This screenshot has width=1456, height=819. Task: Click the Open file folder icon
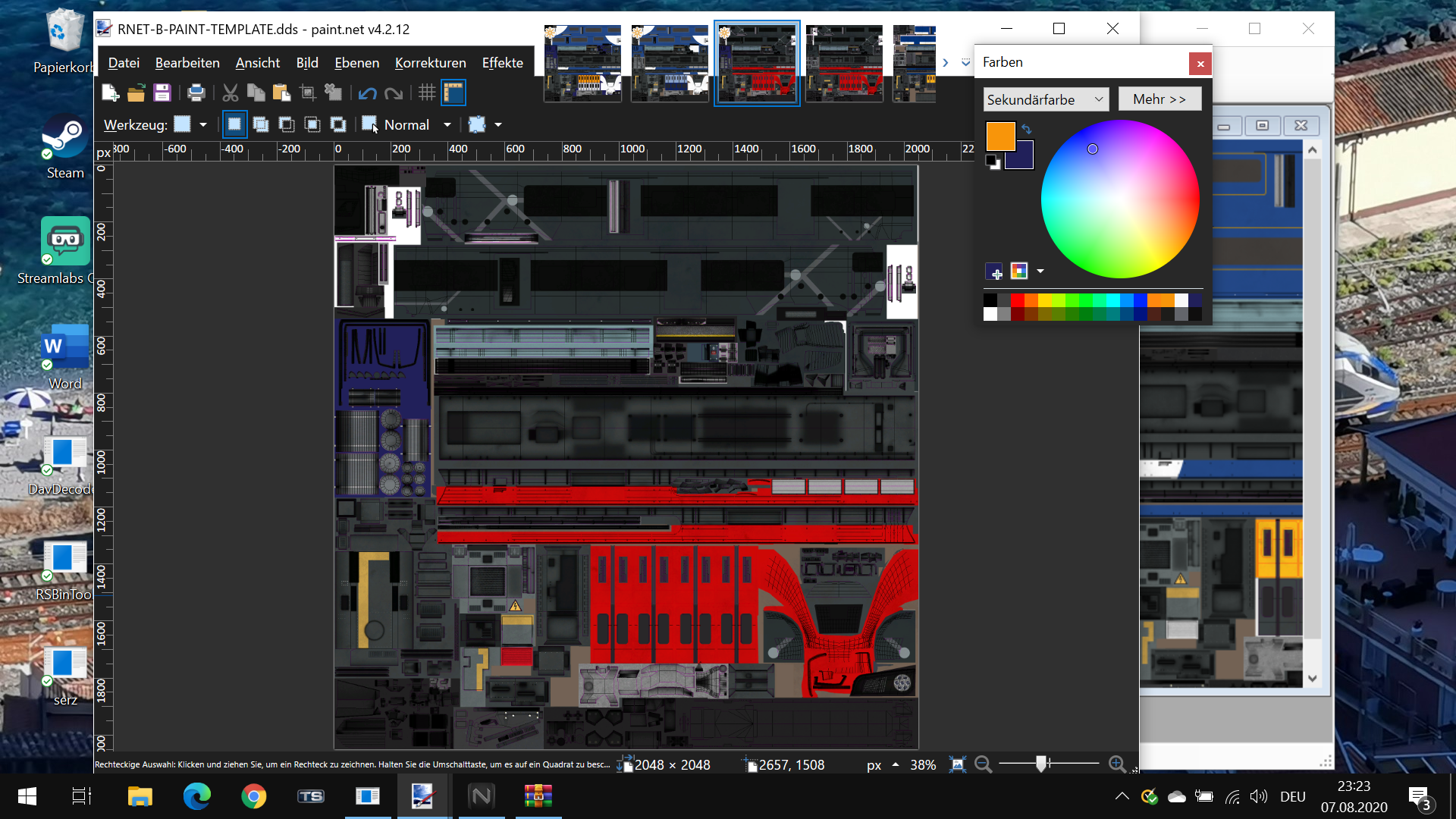coord(136,93)
